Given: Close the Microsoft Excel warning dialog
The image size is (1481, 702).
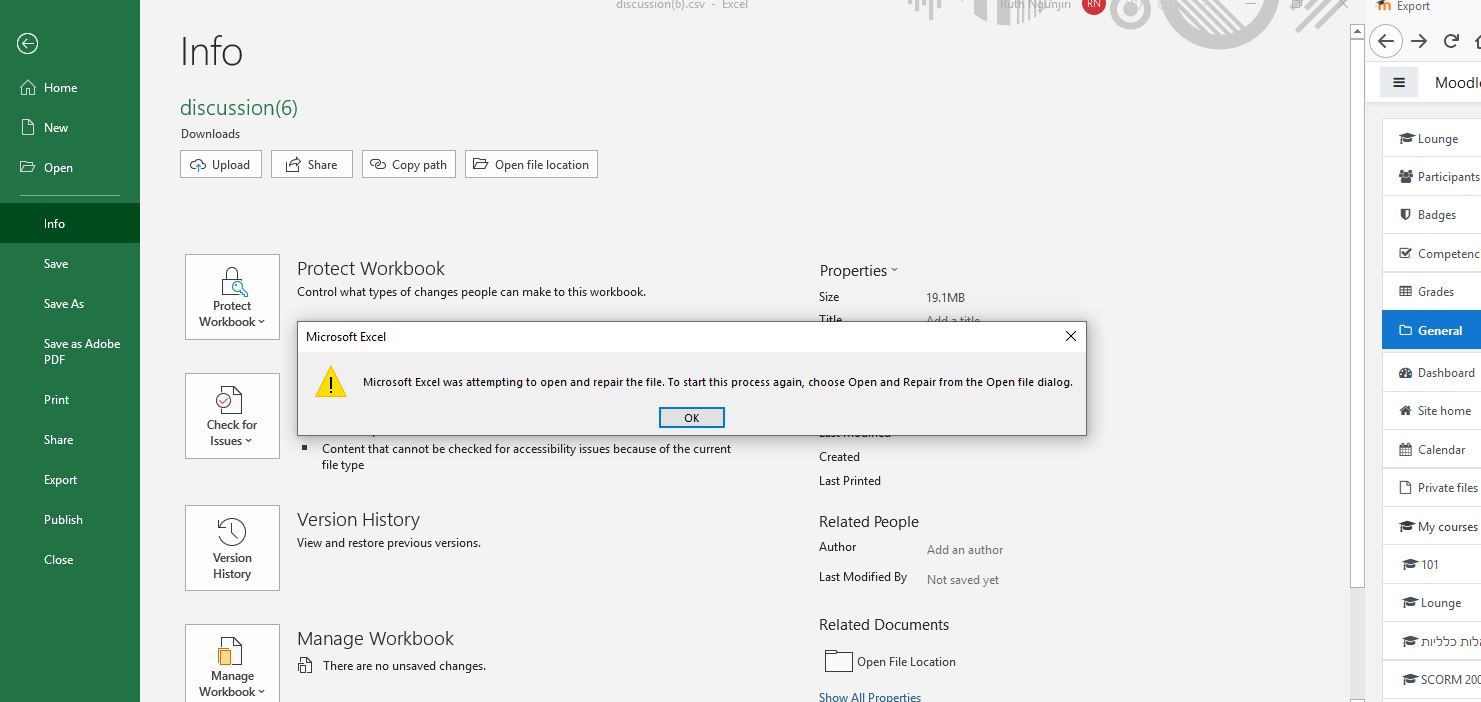Looking at the screenshot, I should coord(1070,337).
